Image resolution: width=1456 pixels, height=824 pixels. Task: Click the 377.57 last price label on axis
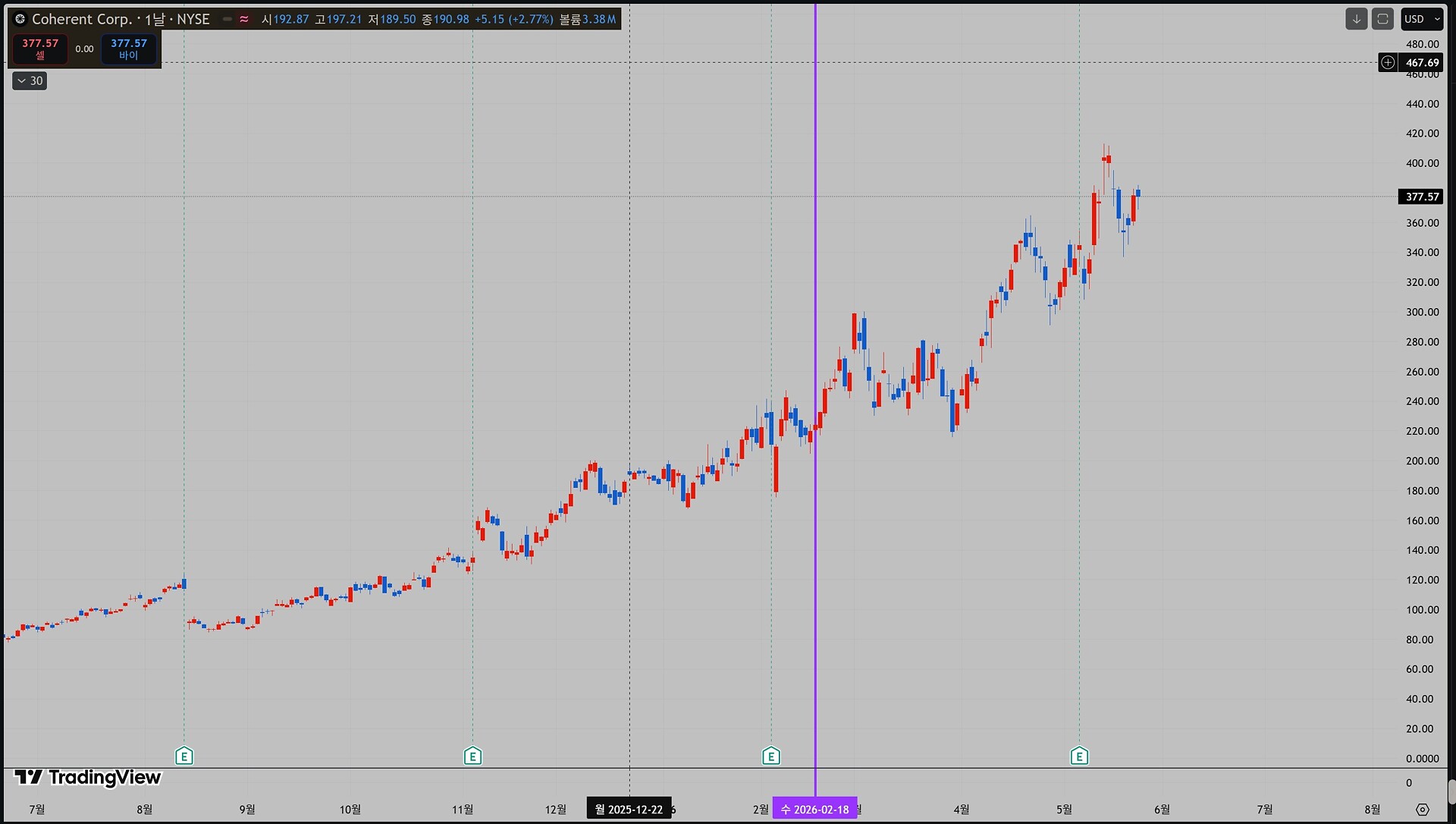pos(1422,197)
